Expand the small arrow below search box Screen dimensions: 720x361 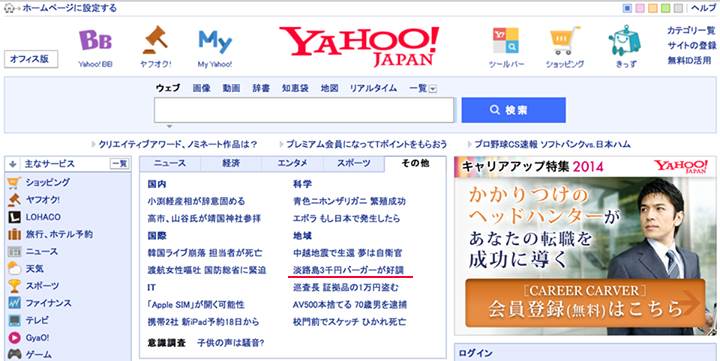click(x=169, y=126)
